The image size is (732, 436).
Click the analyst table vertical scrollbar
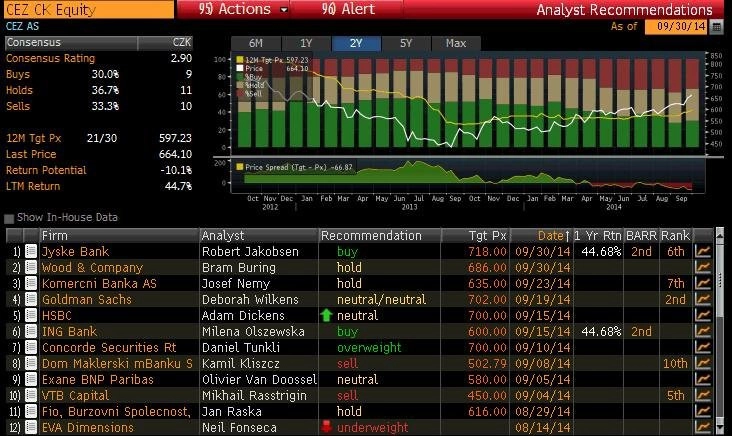tap(720, 331)
